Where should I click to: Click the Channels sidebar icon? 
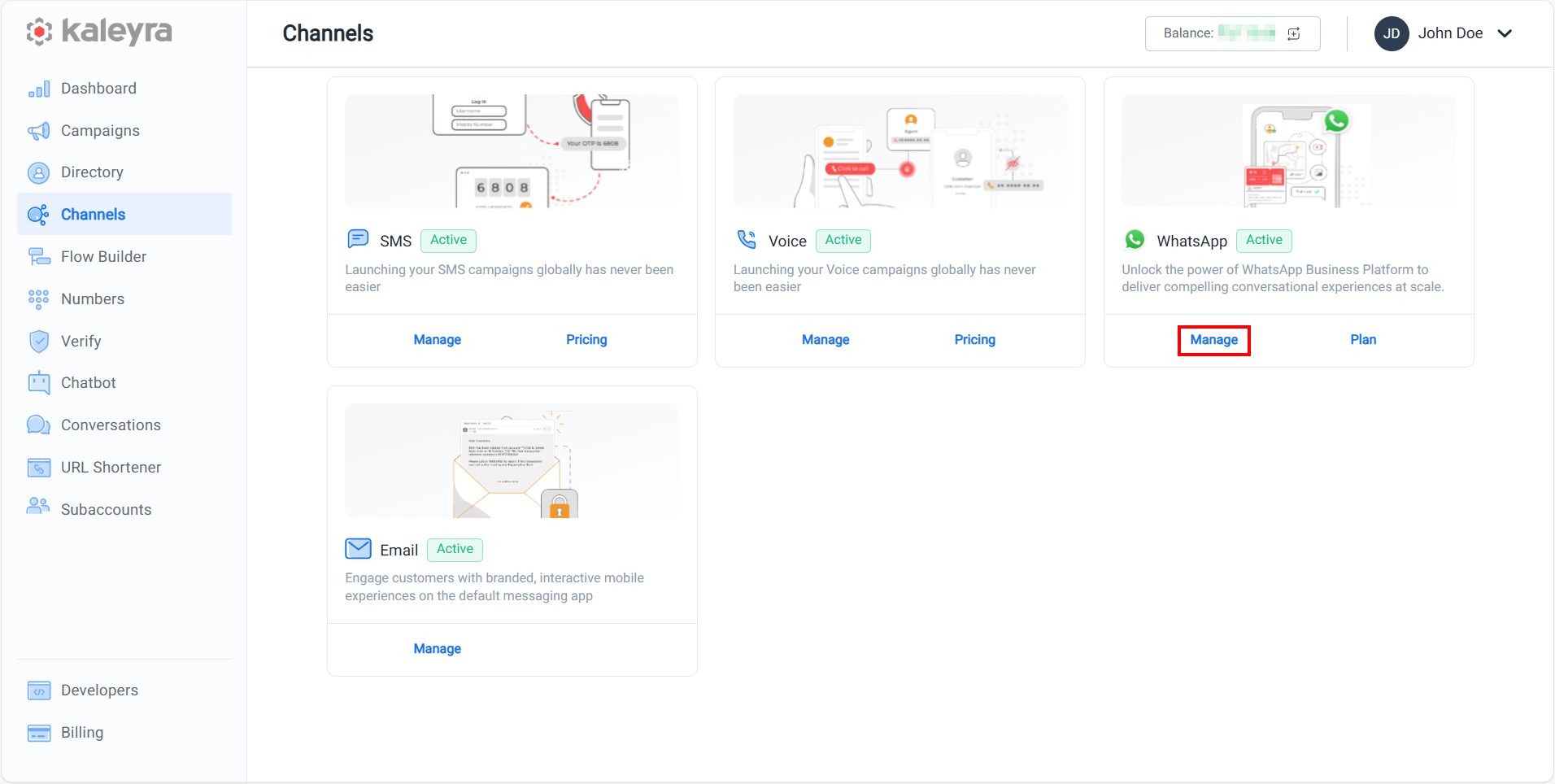(39, 215)
